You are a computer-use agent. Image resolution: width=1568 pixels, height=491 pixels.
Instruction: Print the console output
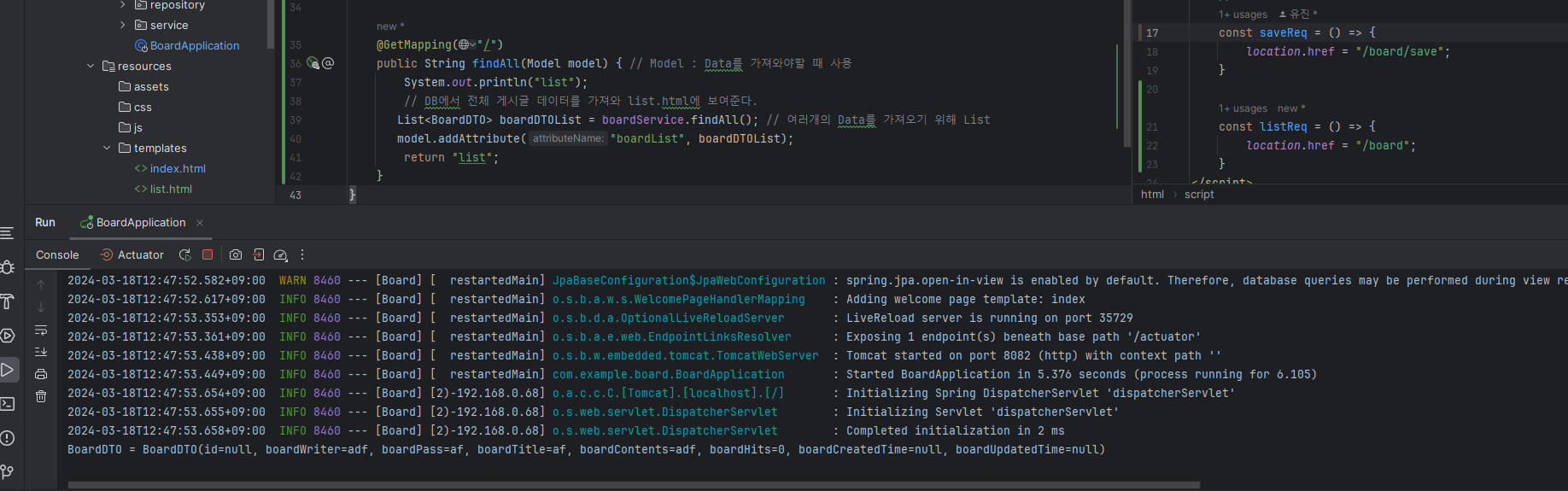pyautogui.click(x=41, y=374)
